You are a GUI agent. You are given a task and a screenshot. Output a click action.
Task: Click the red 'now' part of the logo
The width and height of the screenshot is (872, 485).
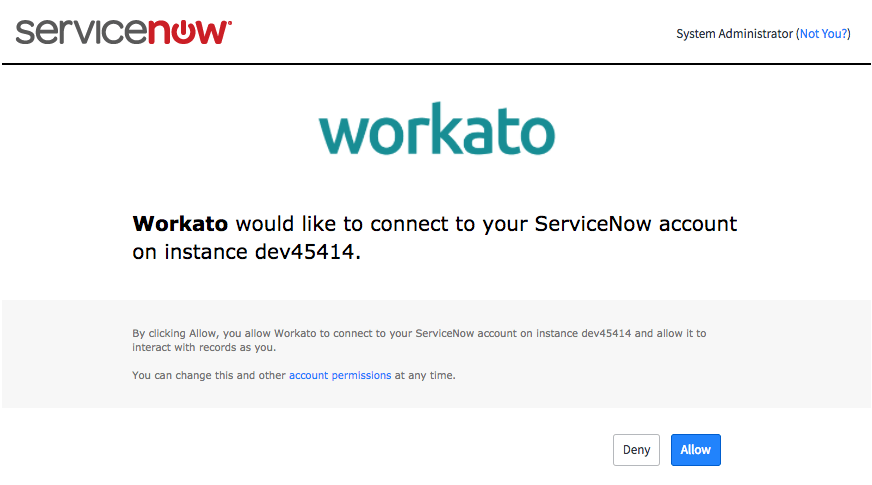[190, 31]
